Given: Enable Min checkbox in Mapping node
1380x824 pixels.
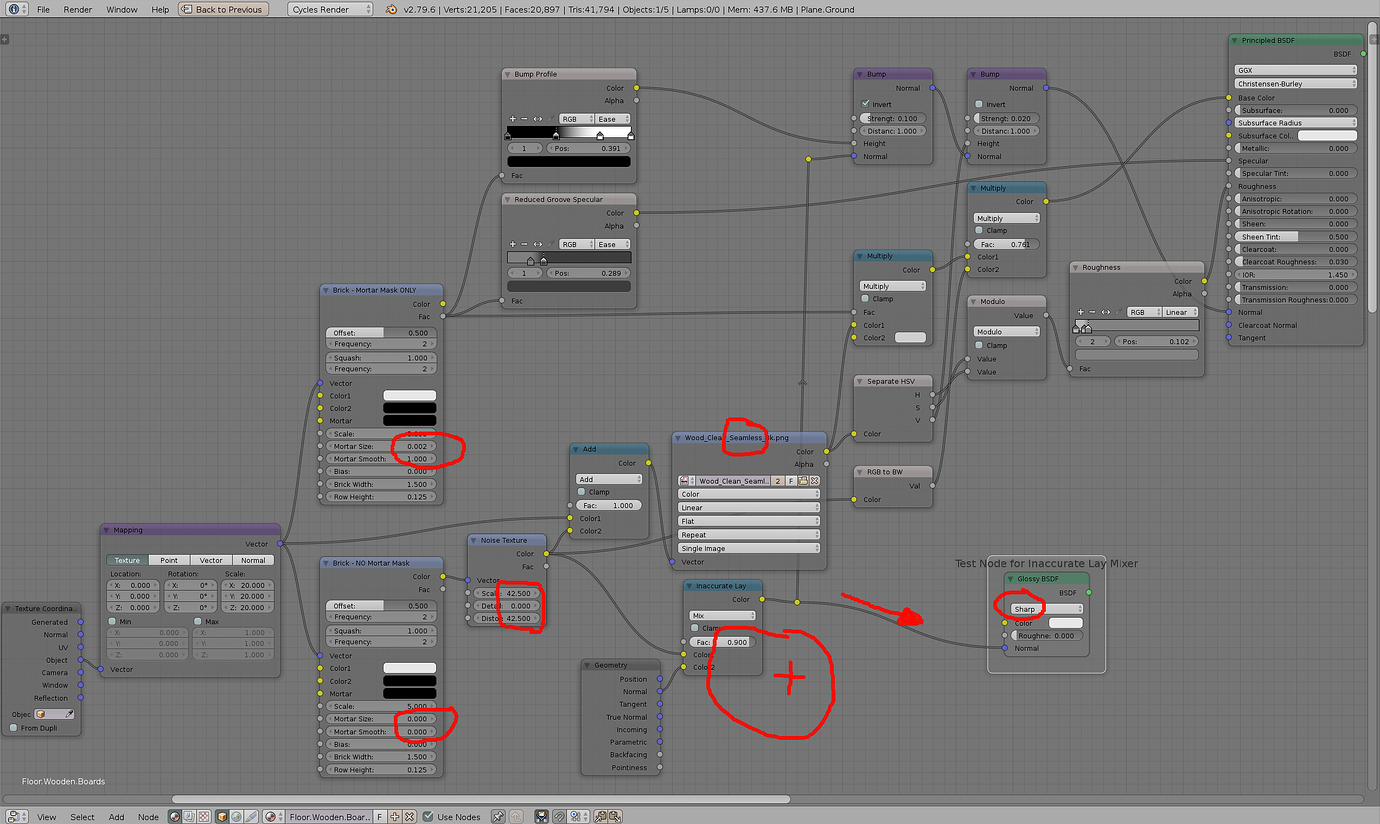Looking at the screenshot, I should click(113, 621).
